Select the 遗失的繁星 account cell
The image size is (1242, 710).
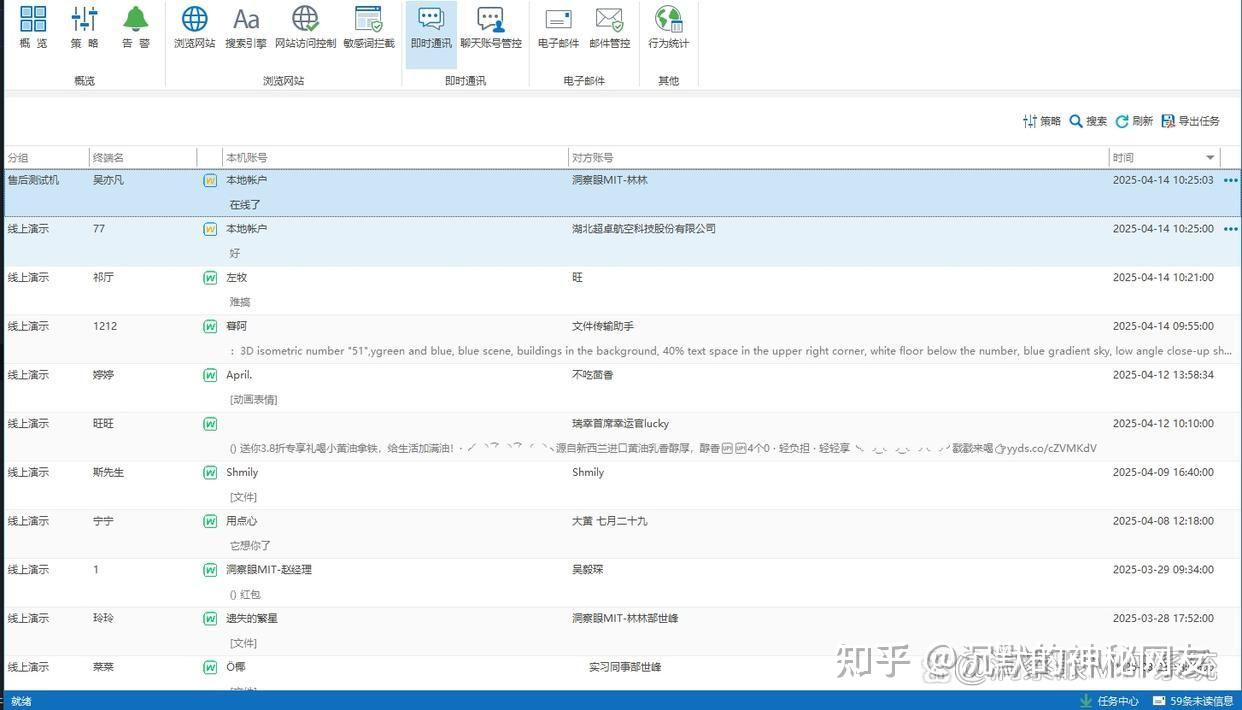click(x=252, y=619)
